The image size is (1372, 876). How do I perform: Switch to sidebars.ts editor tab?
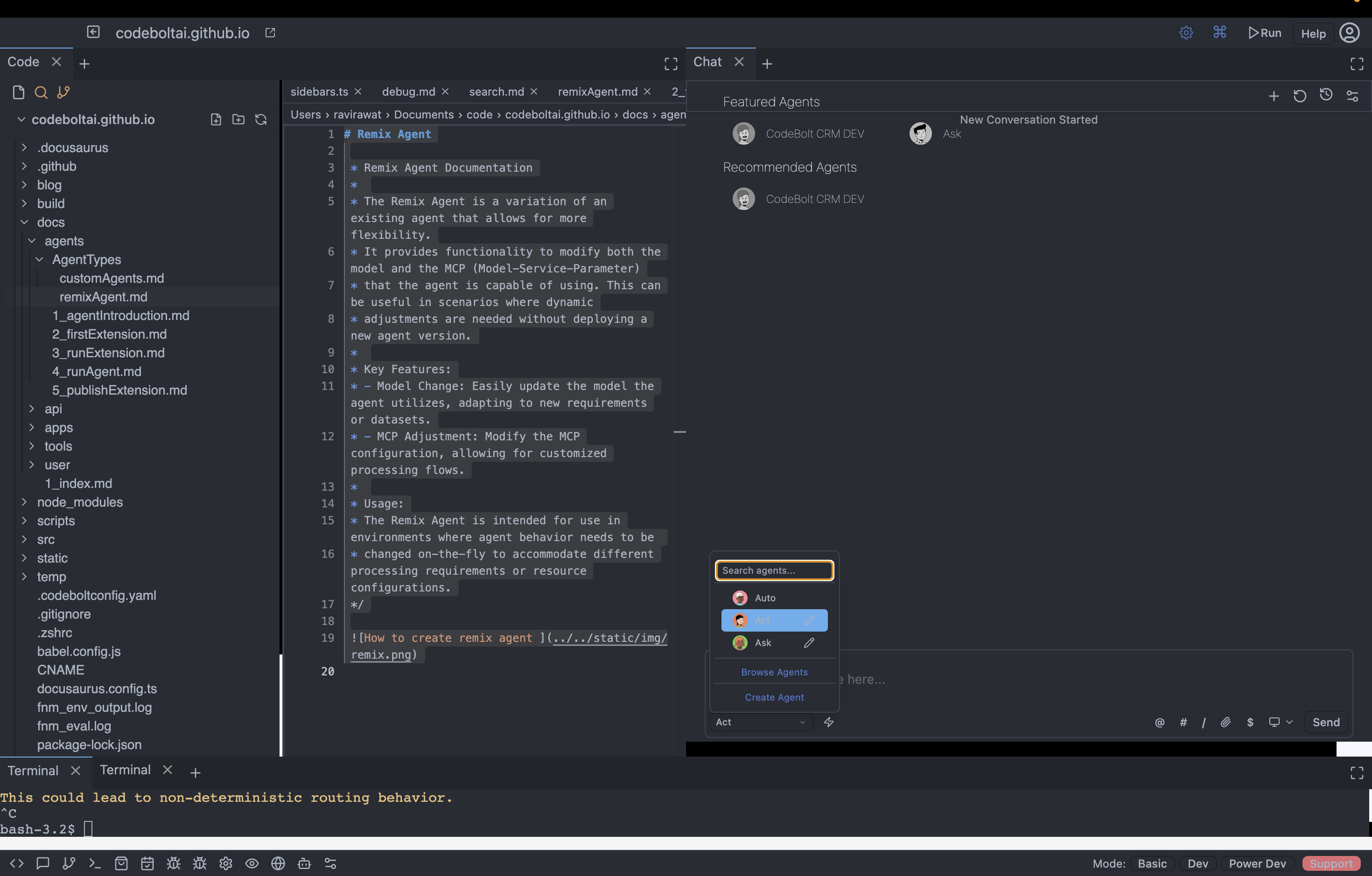[x=319, y=92]
